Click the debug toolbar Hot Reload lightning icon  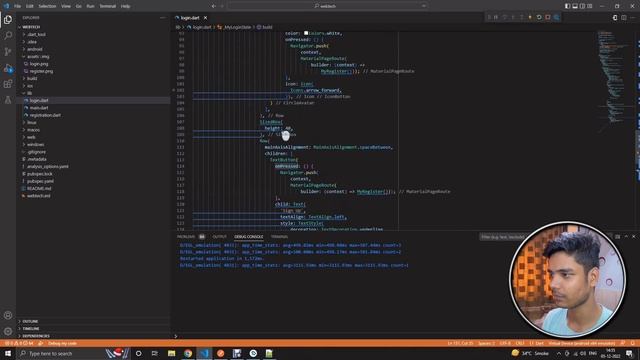click(530, 17)
